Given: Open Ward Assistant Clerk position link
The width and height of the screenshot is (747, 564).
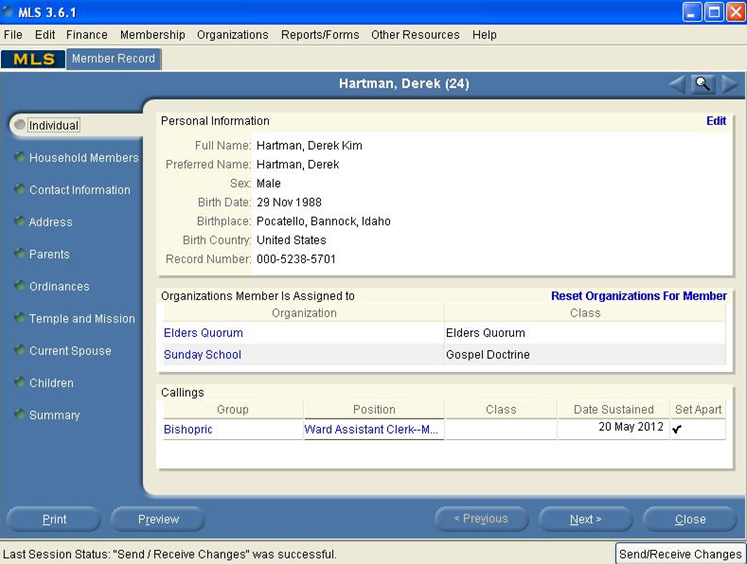Looking at the screenshot, I should [371, 429].
